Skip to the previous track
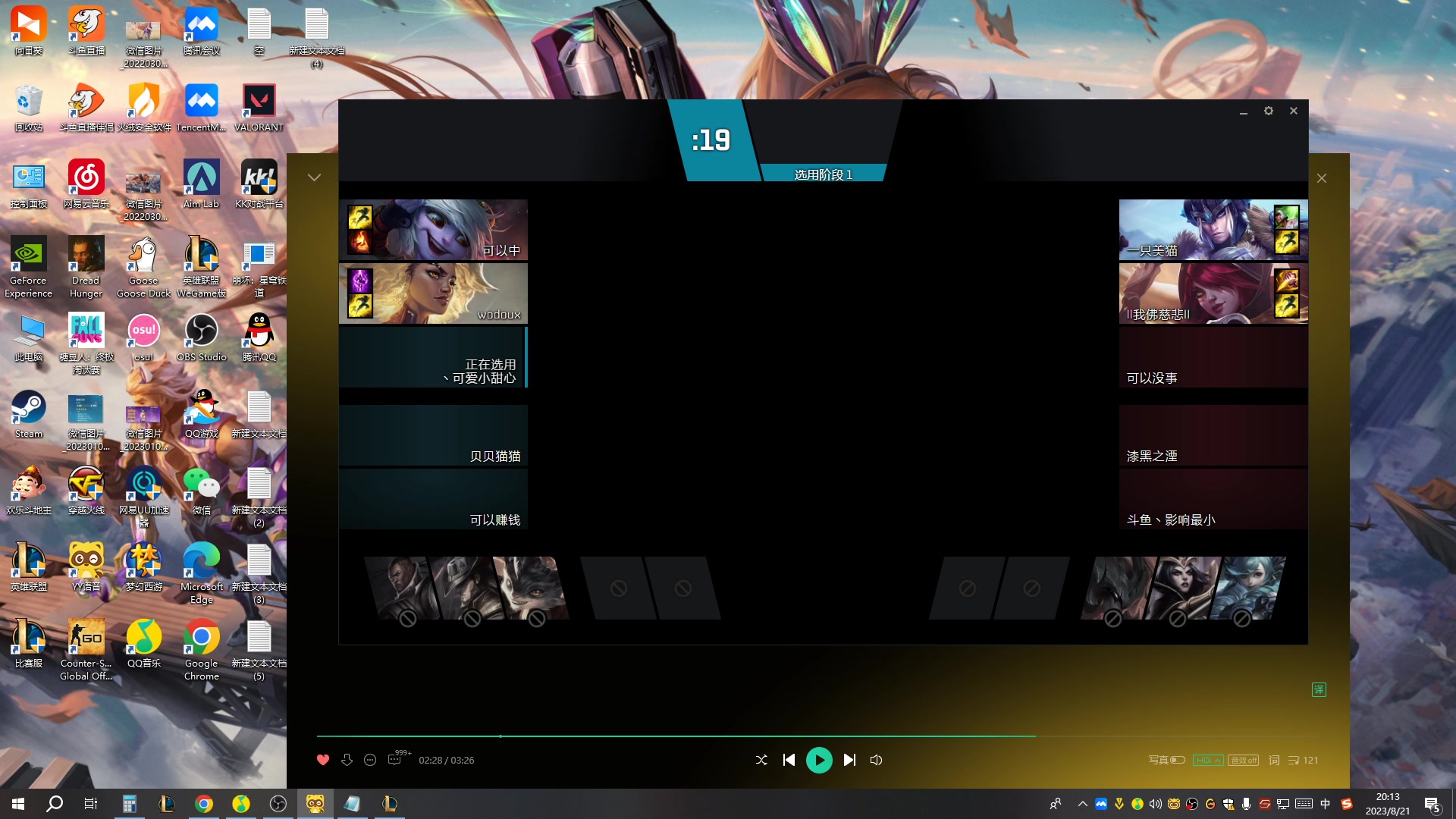 pyautogui.click(x=789, y=760)
